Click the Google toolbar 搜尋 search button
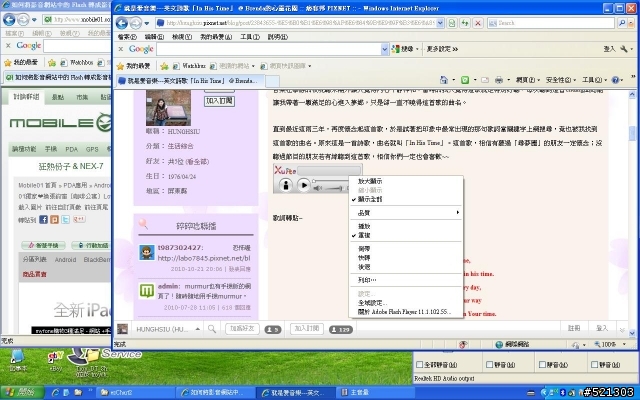The image size is (640, 400). (405, 49)
